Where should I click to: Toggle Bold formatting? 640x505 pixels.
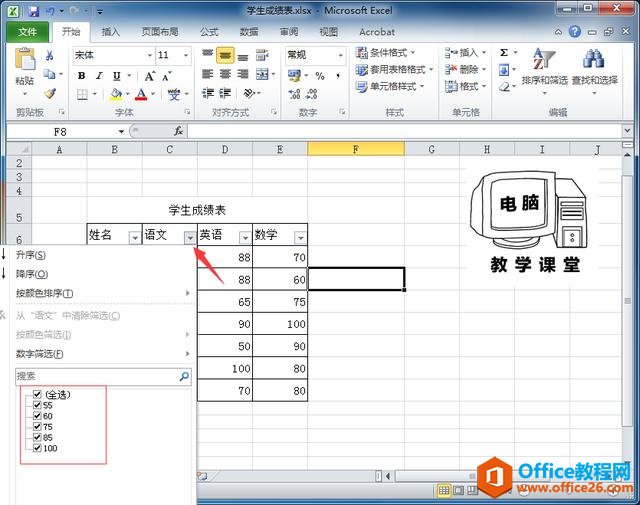point(81,76)
